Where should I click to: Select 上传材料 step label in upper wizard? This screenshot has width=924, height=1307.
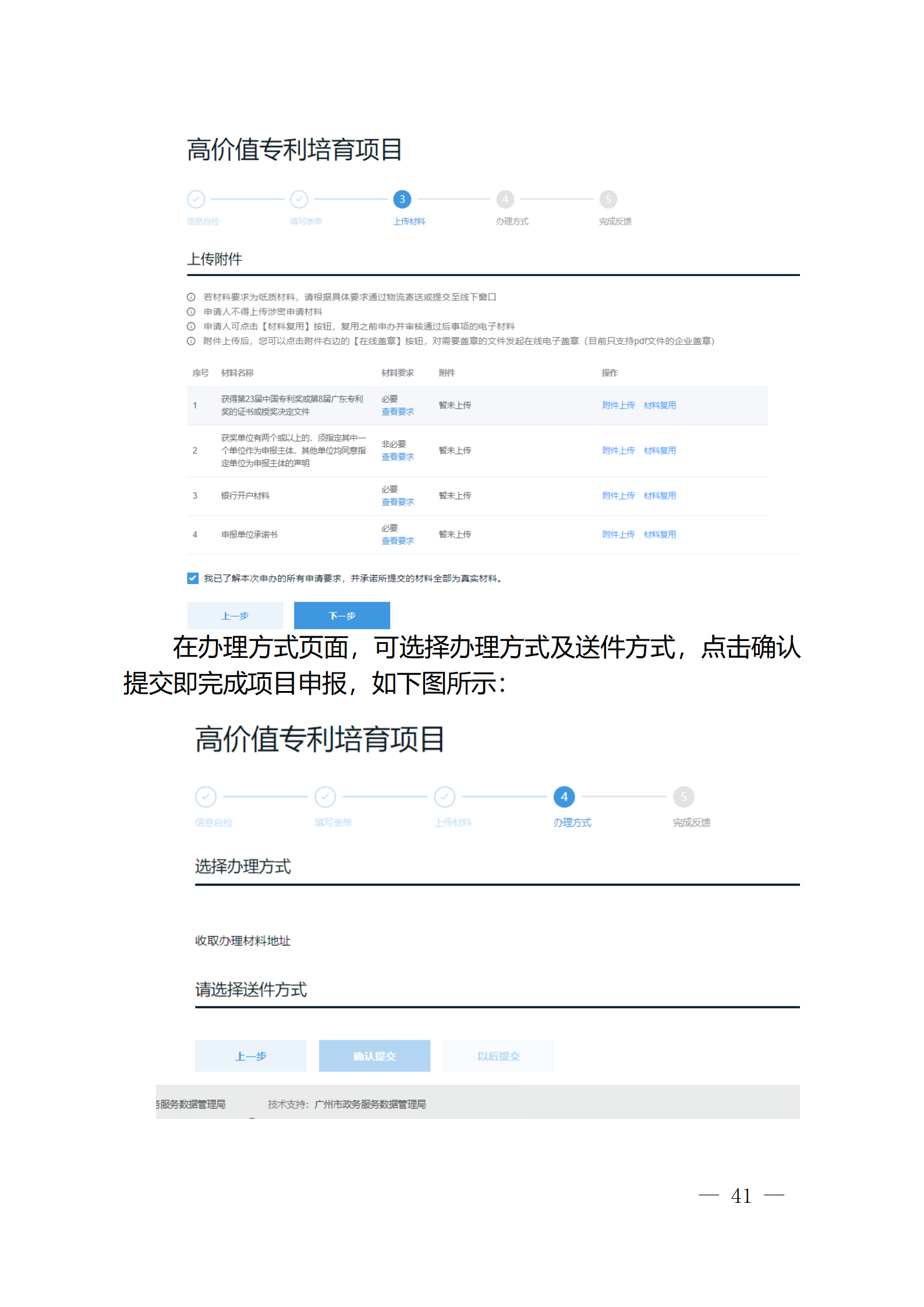click(409, 221)
